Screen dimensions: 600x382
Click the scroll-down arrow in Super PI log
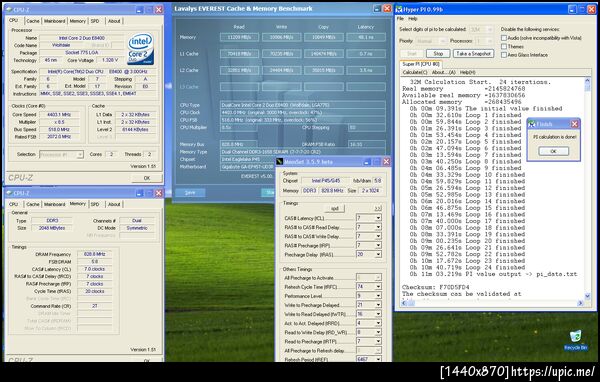[x=588, y=296]
